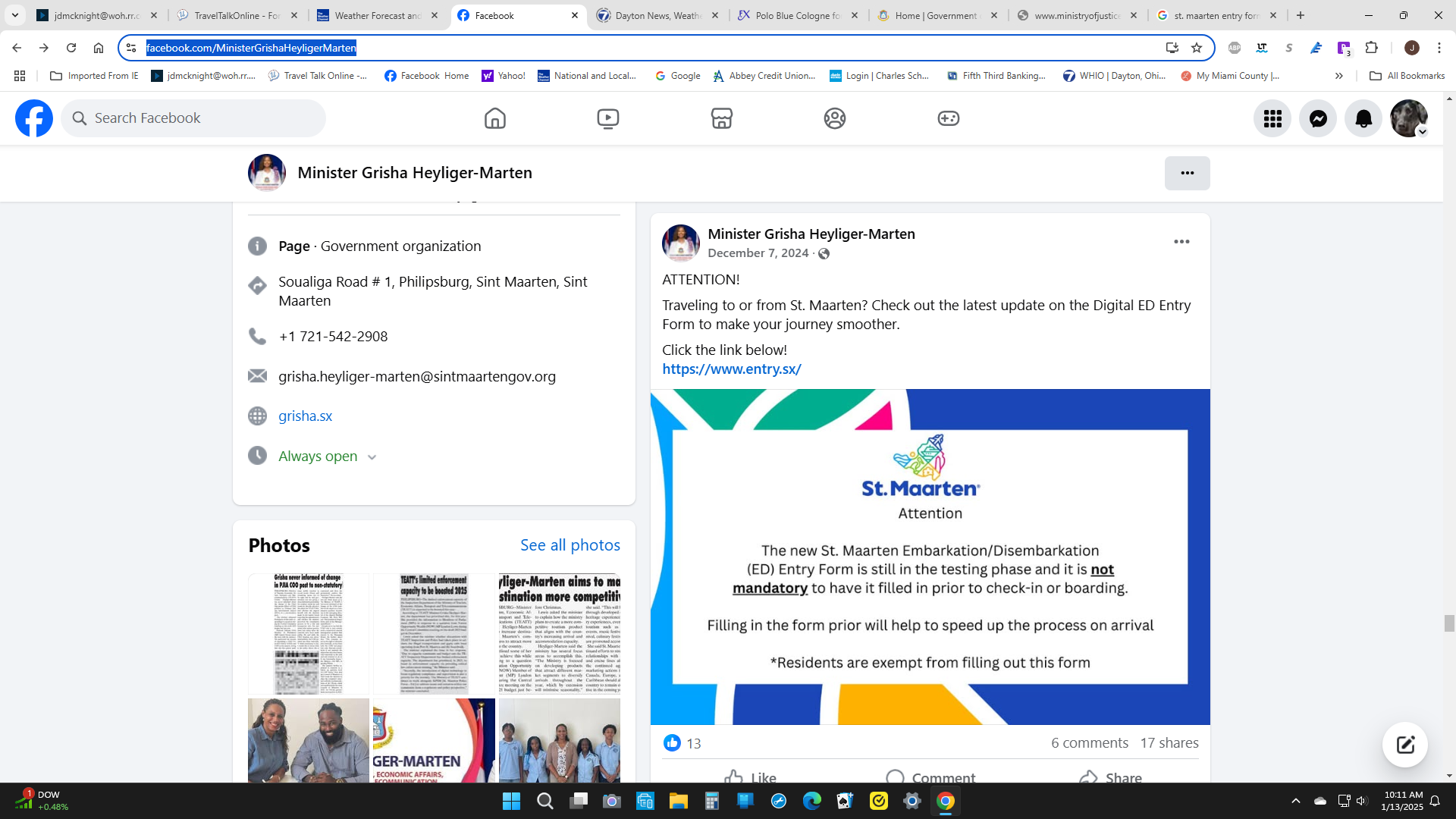Click into the Search Facebook field
Image resolution: width=1456 pixels, height=819 pixels.
[x=193, y=118]
